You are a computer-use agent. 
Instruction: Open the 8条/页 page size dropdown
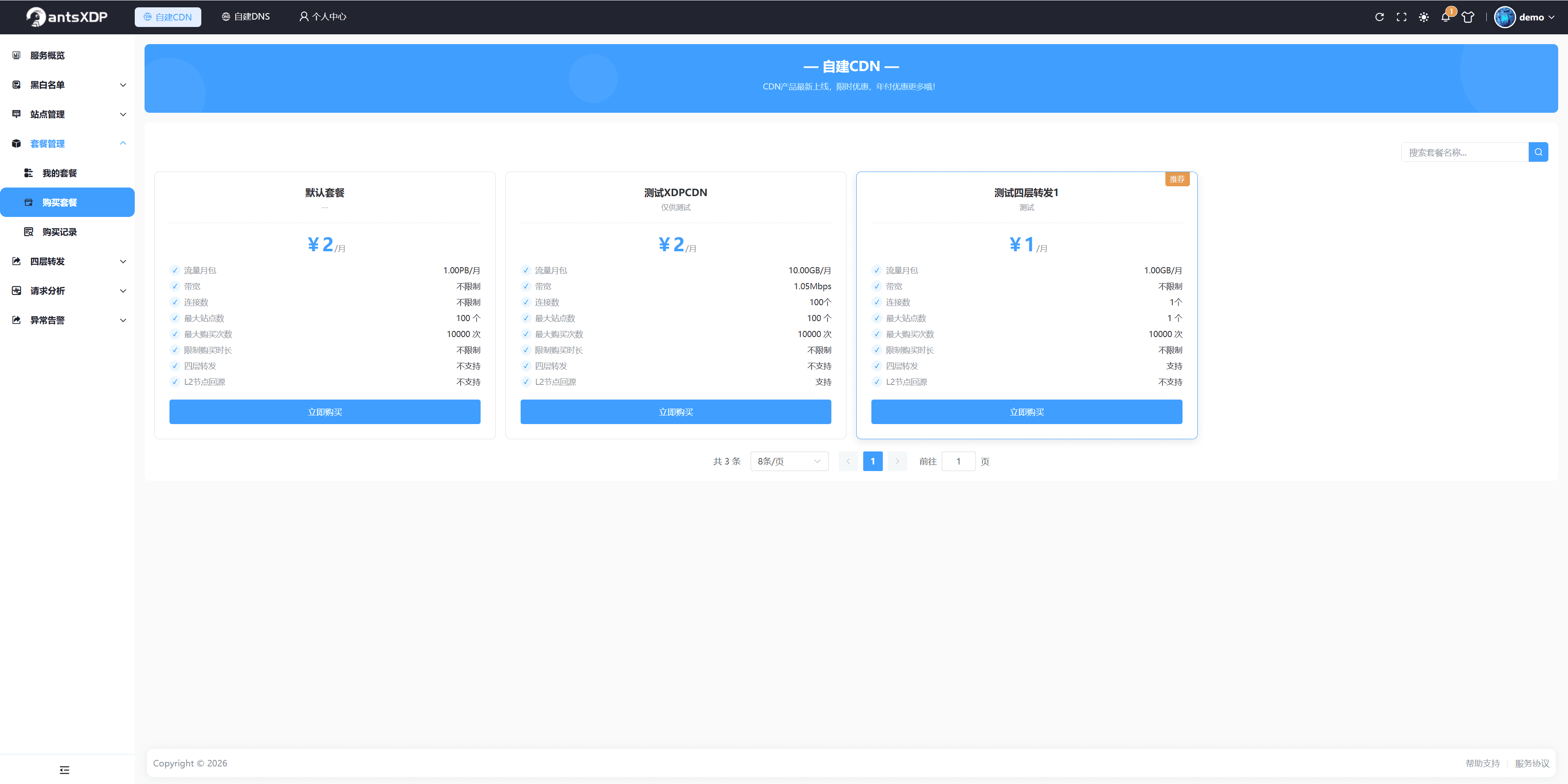[x=789, y=462]
